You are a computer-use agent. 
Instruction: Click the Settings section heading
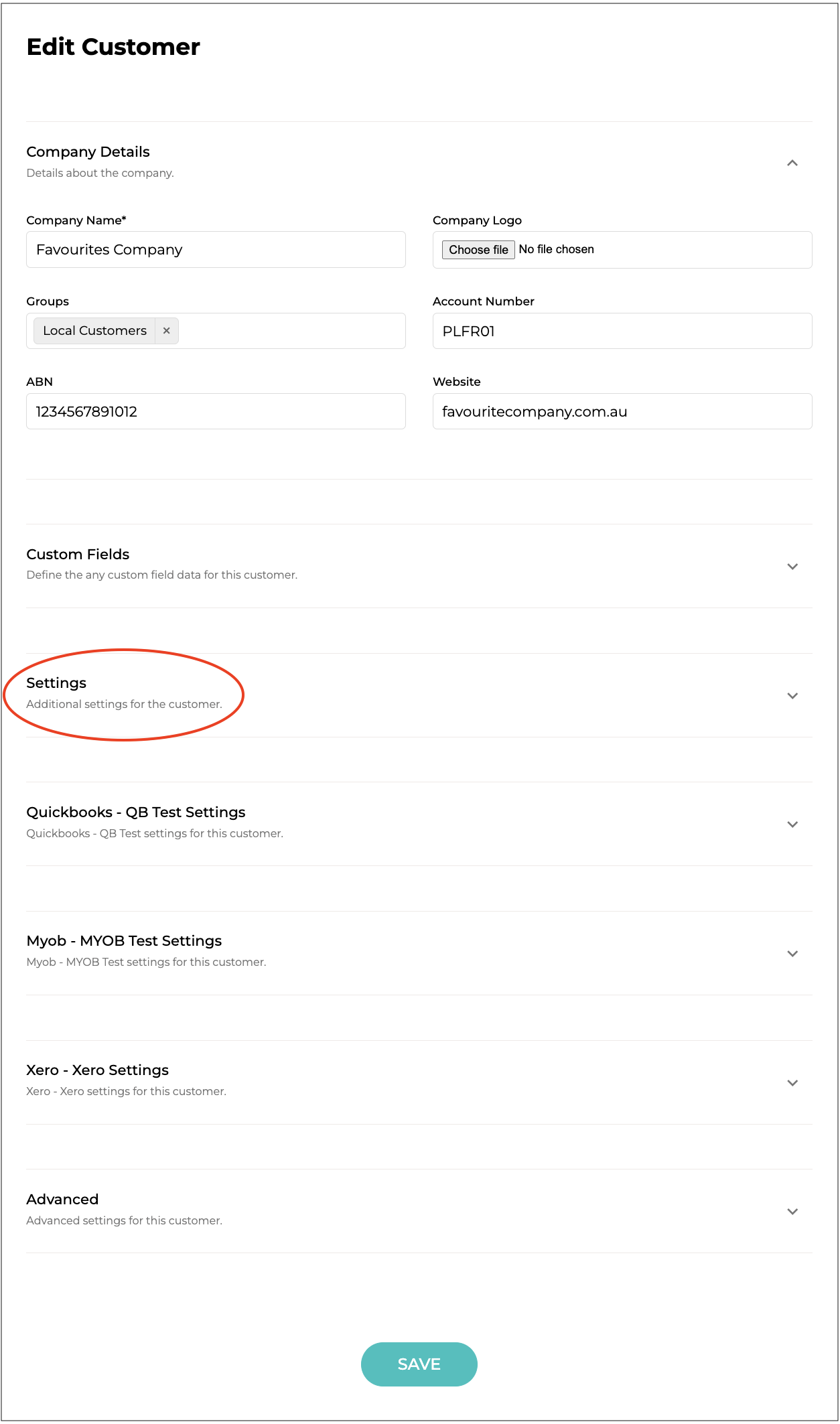[x=56, y=683]
